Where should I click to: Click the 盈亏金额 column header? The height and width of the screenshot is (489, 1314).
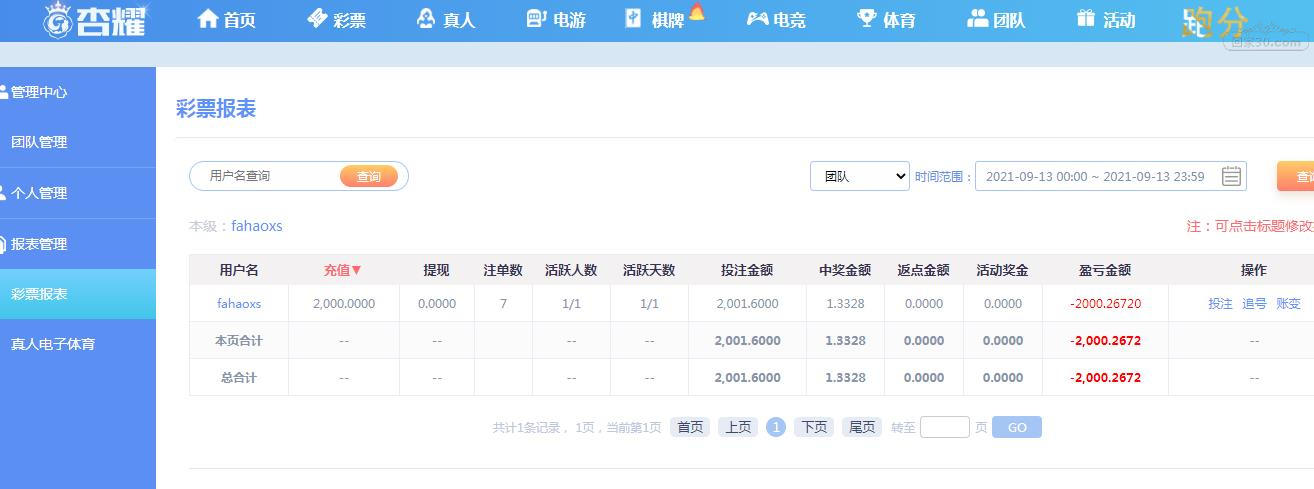click(x=1105, y=270)
